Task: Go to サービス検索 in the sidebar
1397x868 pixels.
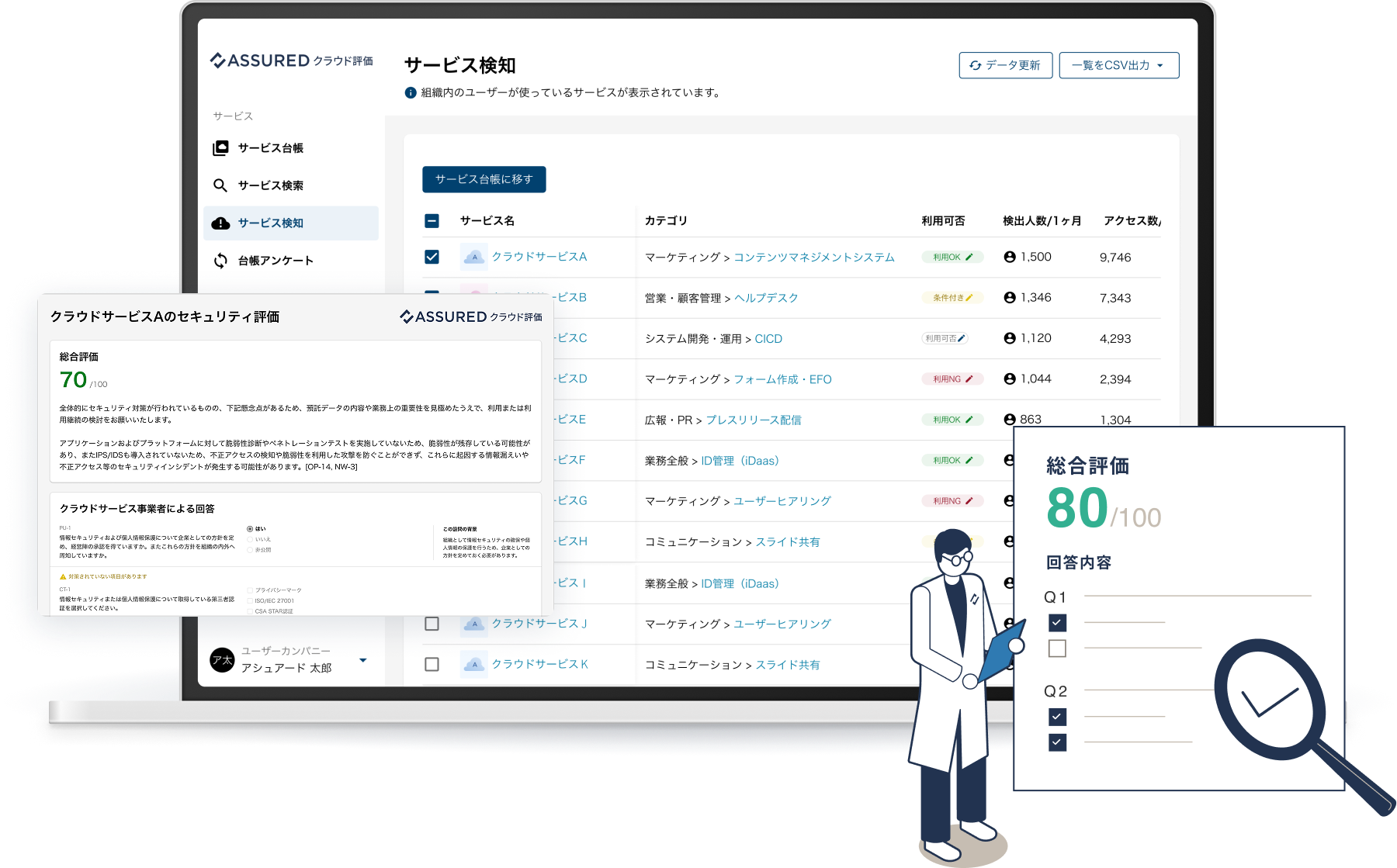Action: click(270, 185)
